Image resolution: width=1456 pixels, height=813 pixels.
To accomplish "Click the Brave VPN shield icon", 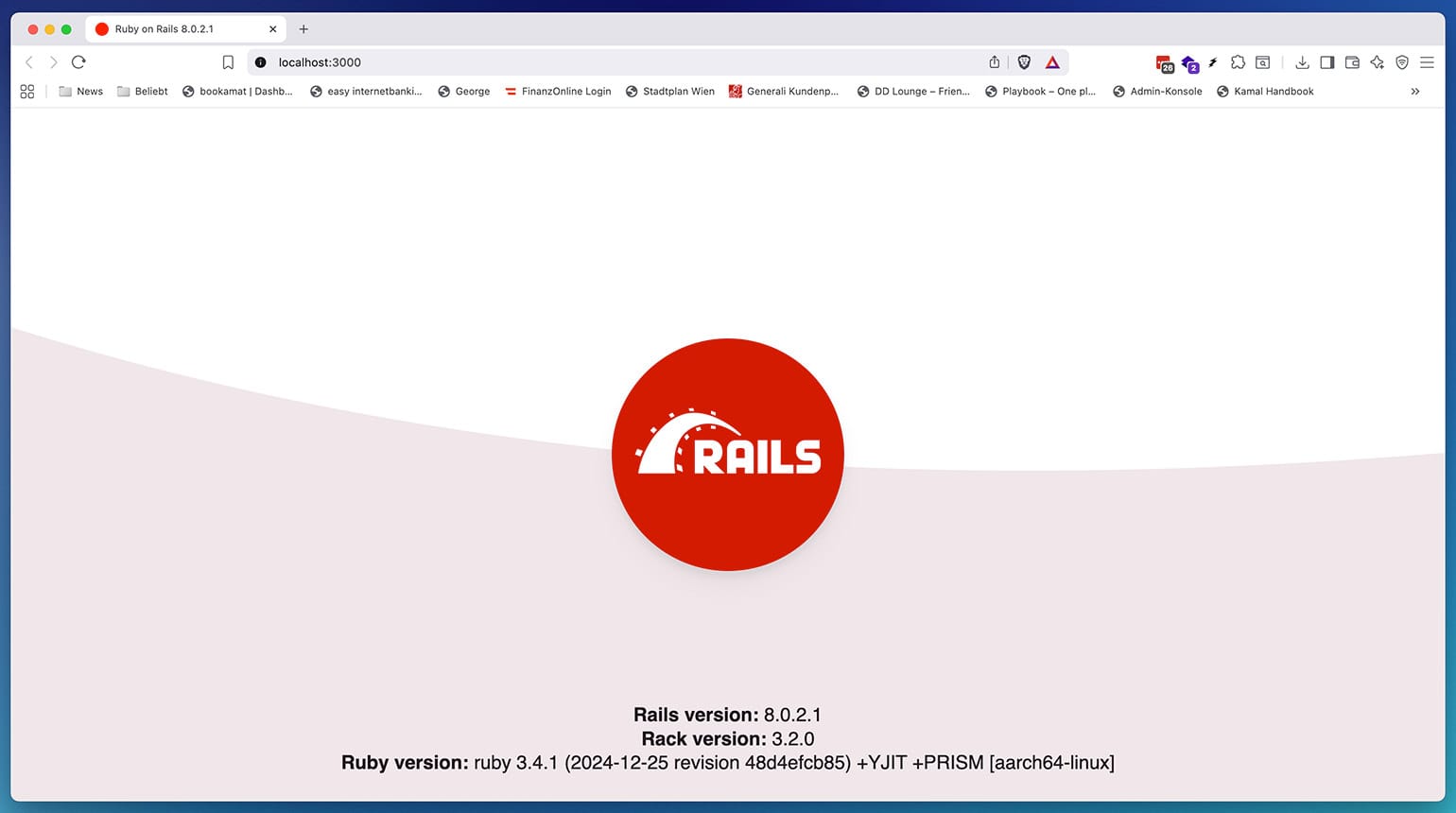I will 1402,62.
